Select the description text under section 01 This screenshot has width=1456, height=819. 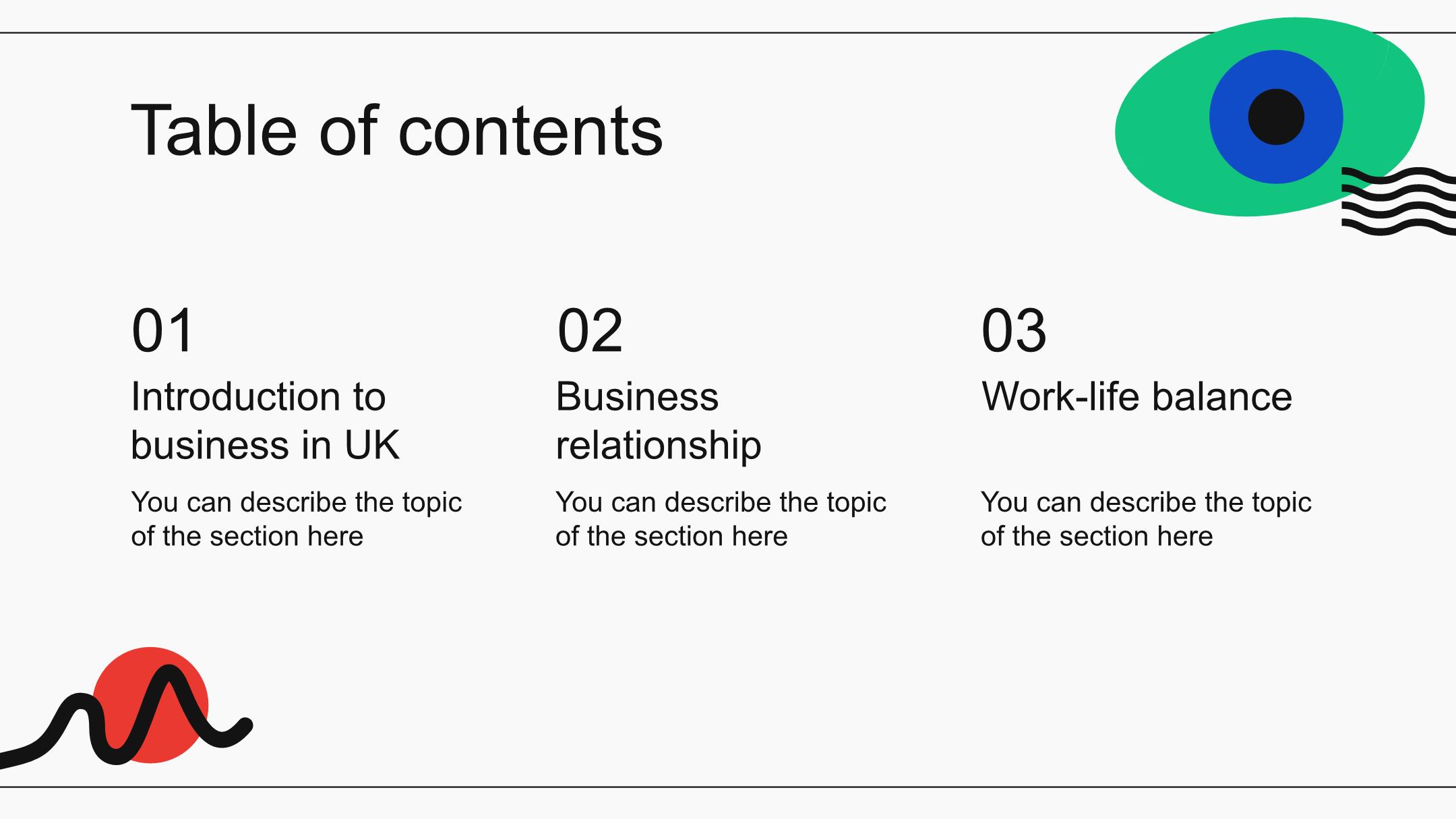(296, 519)
